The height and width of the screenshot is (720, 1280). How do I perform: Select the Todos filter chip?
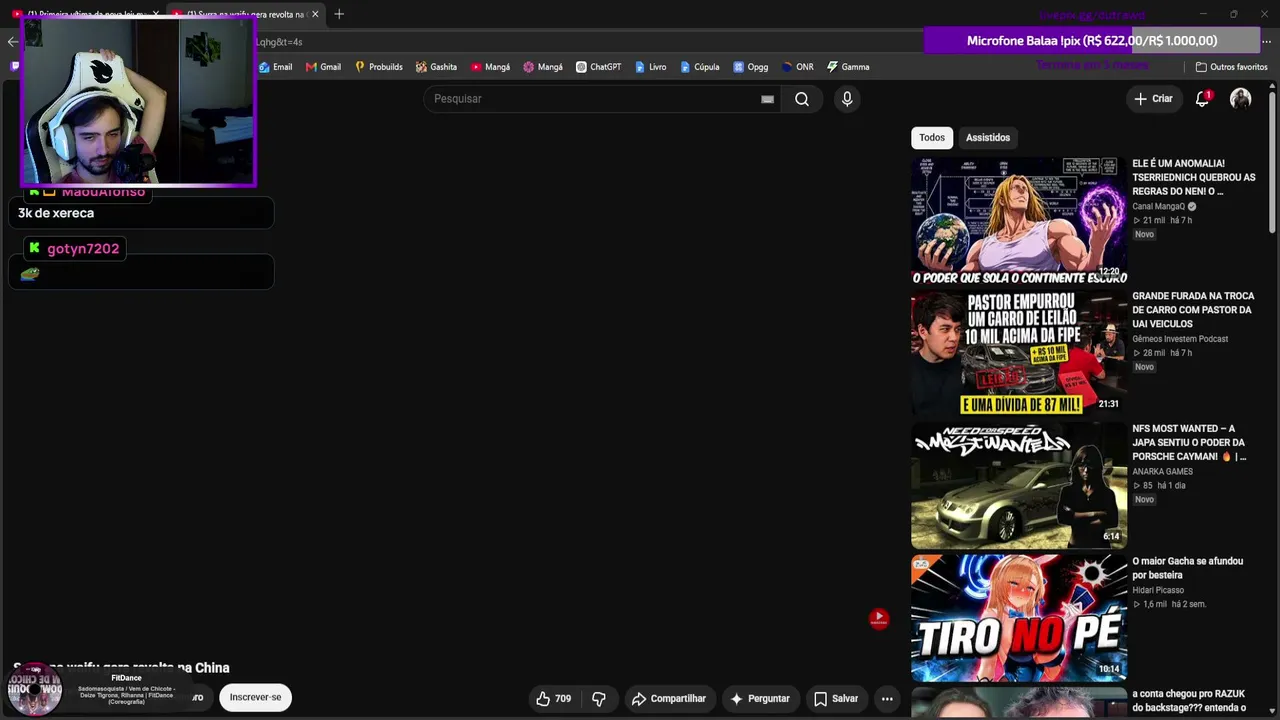tap(932, 138)
